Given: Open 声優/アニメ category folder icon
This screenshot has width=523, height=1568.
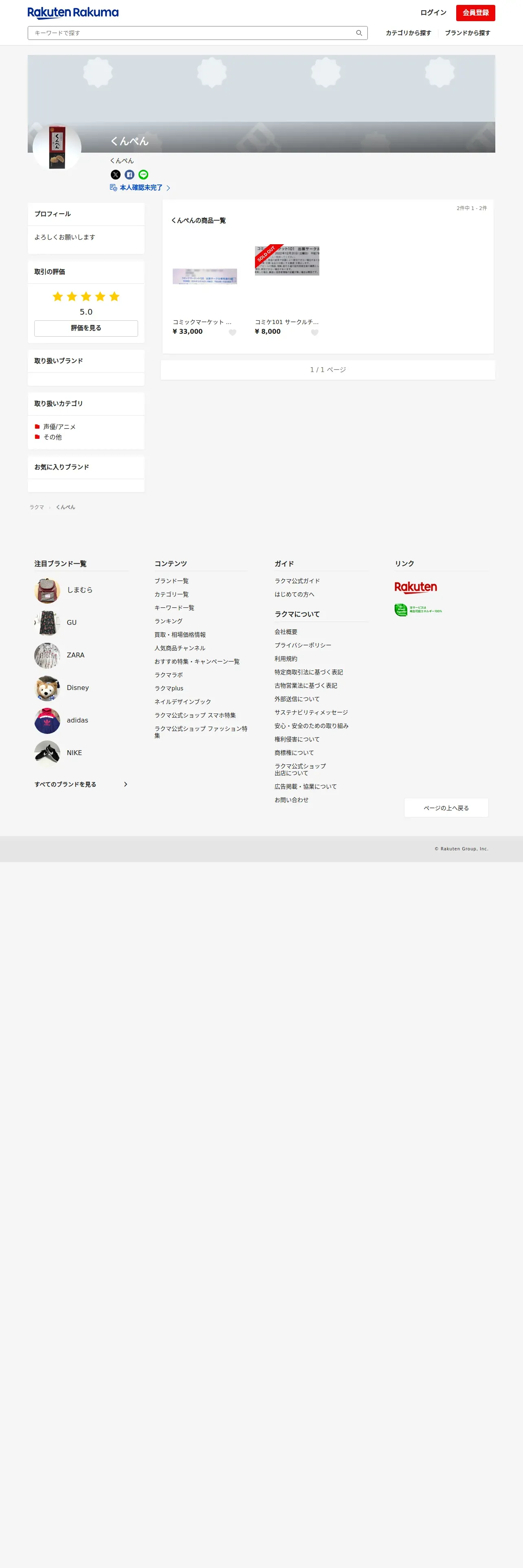Looking at the screenshot, I should tap(37, 426).
